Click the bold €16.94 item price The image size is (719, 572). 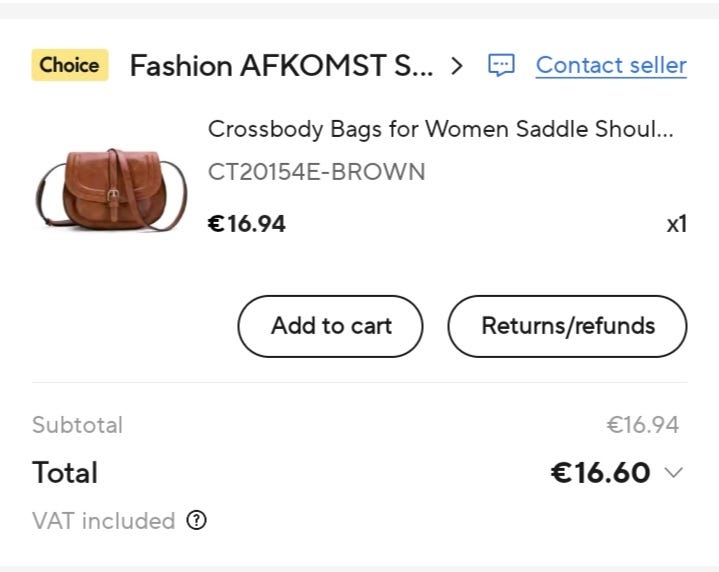[246, 224]
